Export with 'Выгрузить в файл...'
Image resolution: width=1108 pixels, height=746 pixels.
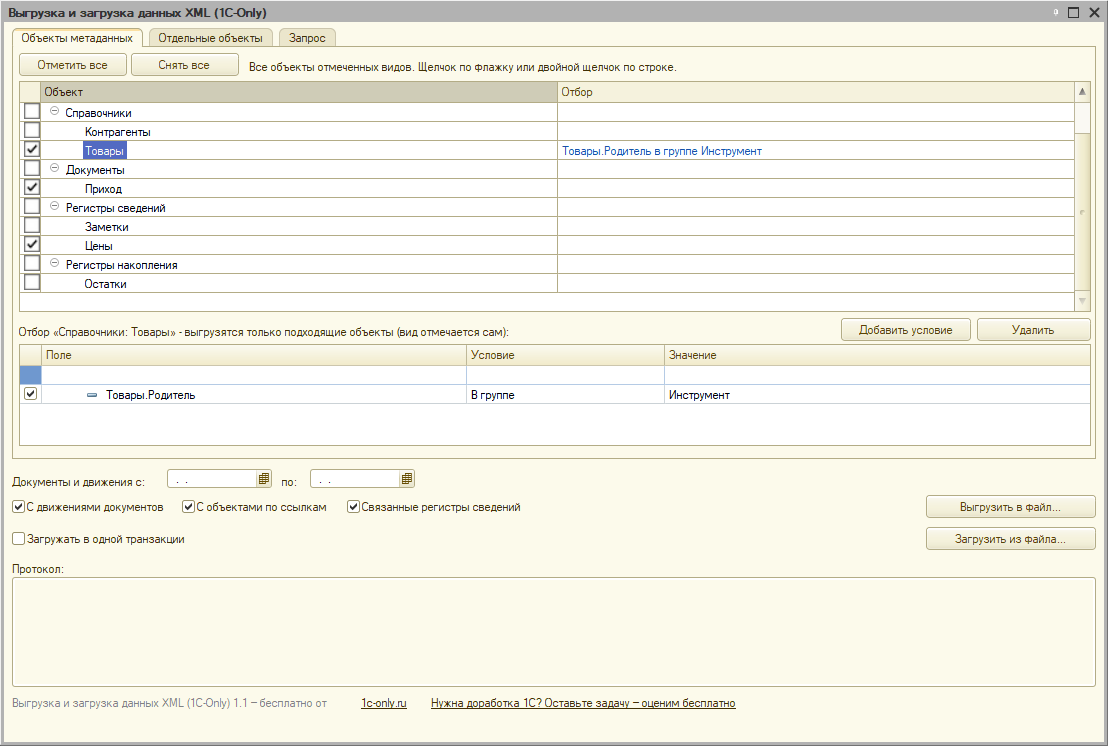tap(1010, 507)
